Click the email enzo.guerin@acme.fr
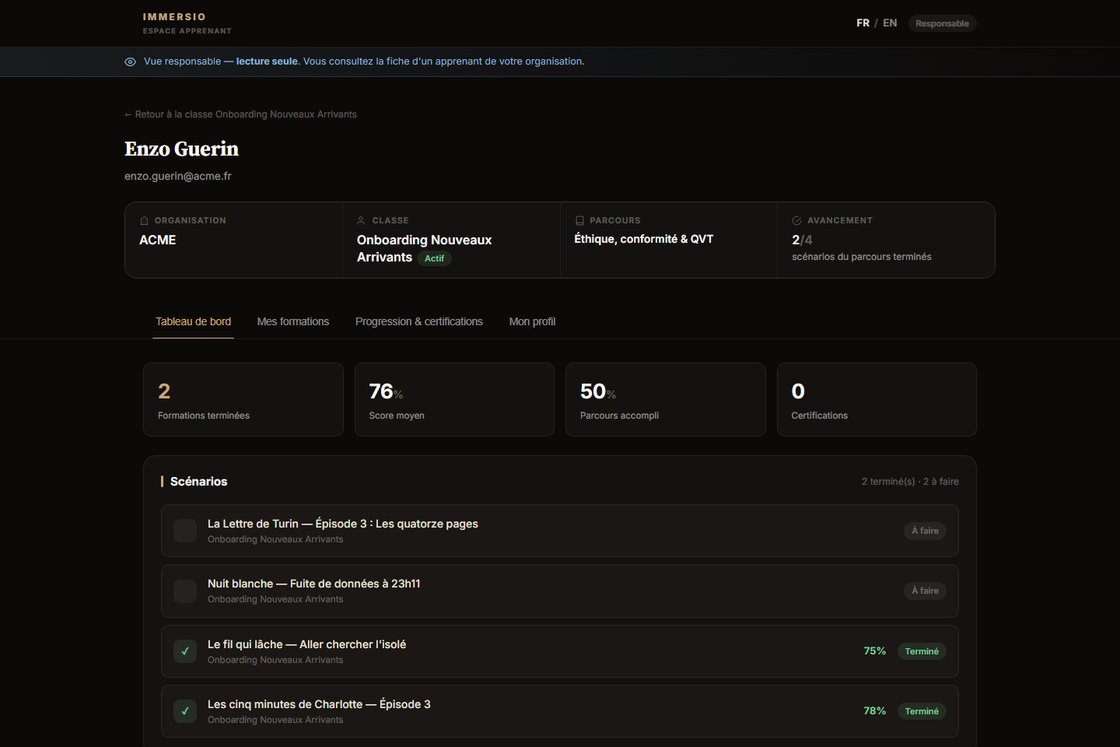The height and width of the screenshot is (747, 1120). [x=178, y=176]
